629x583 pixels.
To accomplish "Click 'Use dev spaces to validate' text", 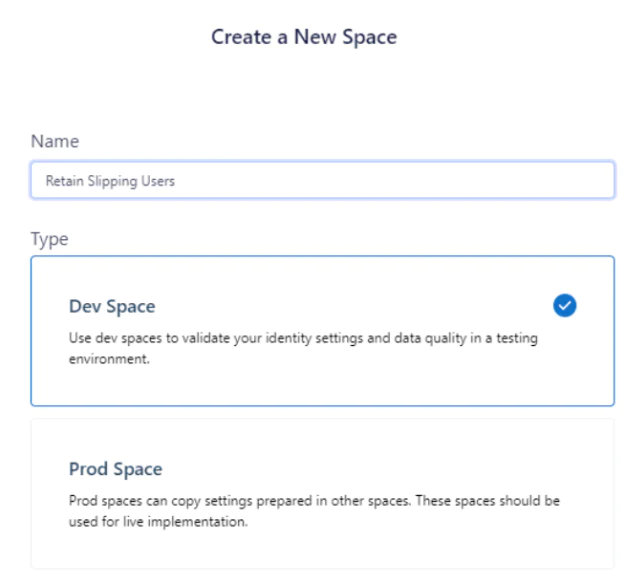I will point(145,338).
